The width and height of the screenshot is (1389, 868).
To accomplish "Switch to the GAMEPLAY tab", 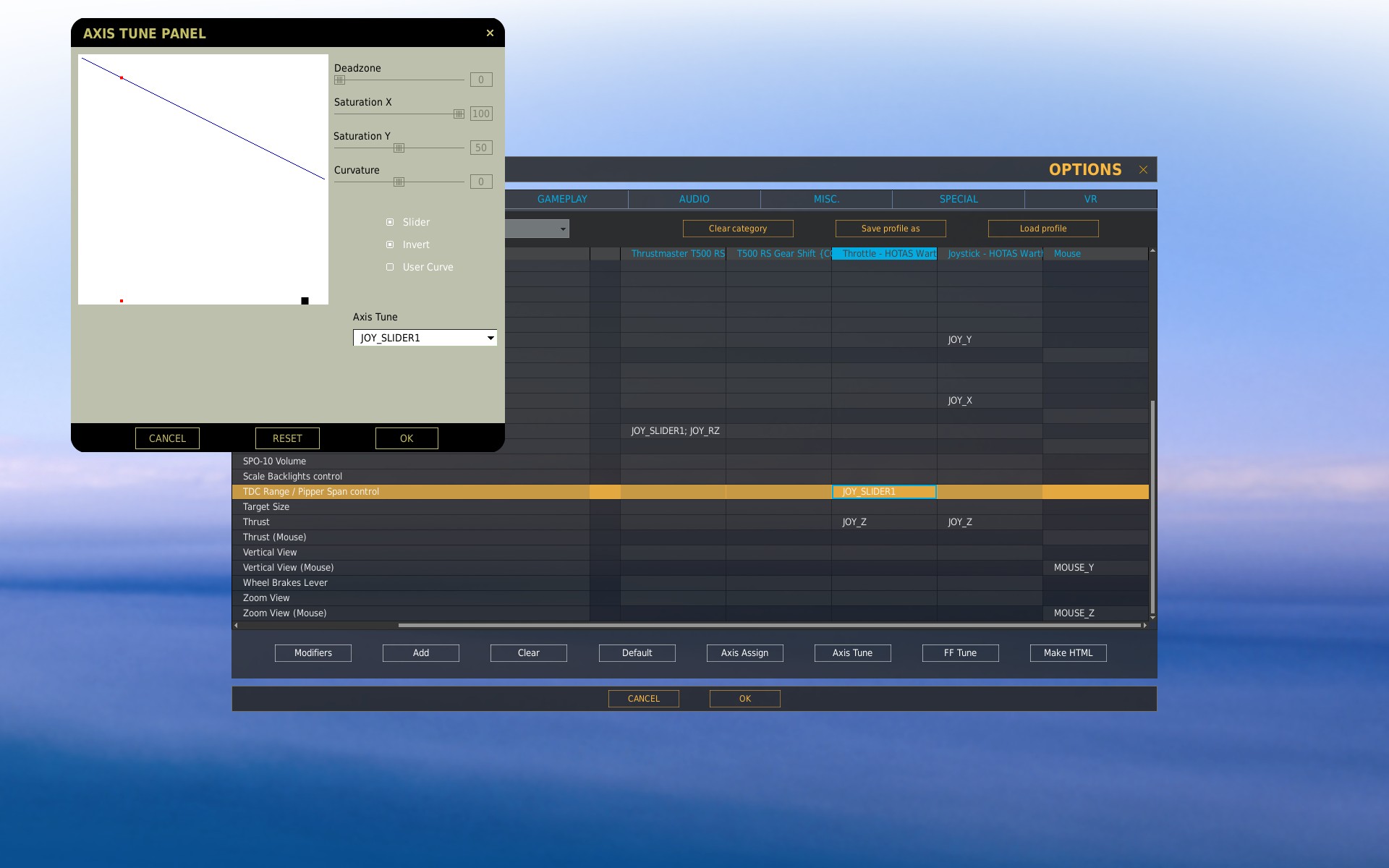I will click(x=562, y=199).
